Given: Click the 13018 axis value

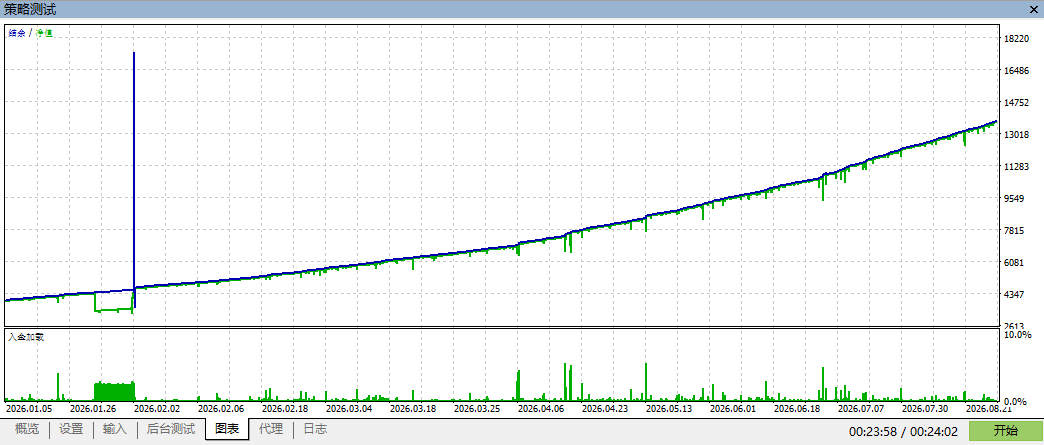Looking at the screenshot, I should tap(1016, 135).
